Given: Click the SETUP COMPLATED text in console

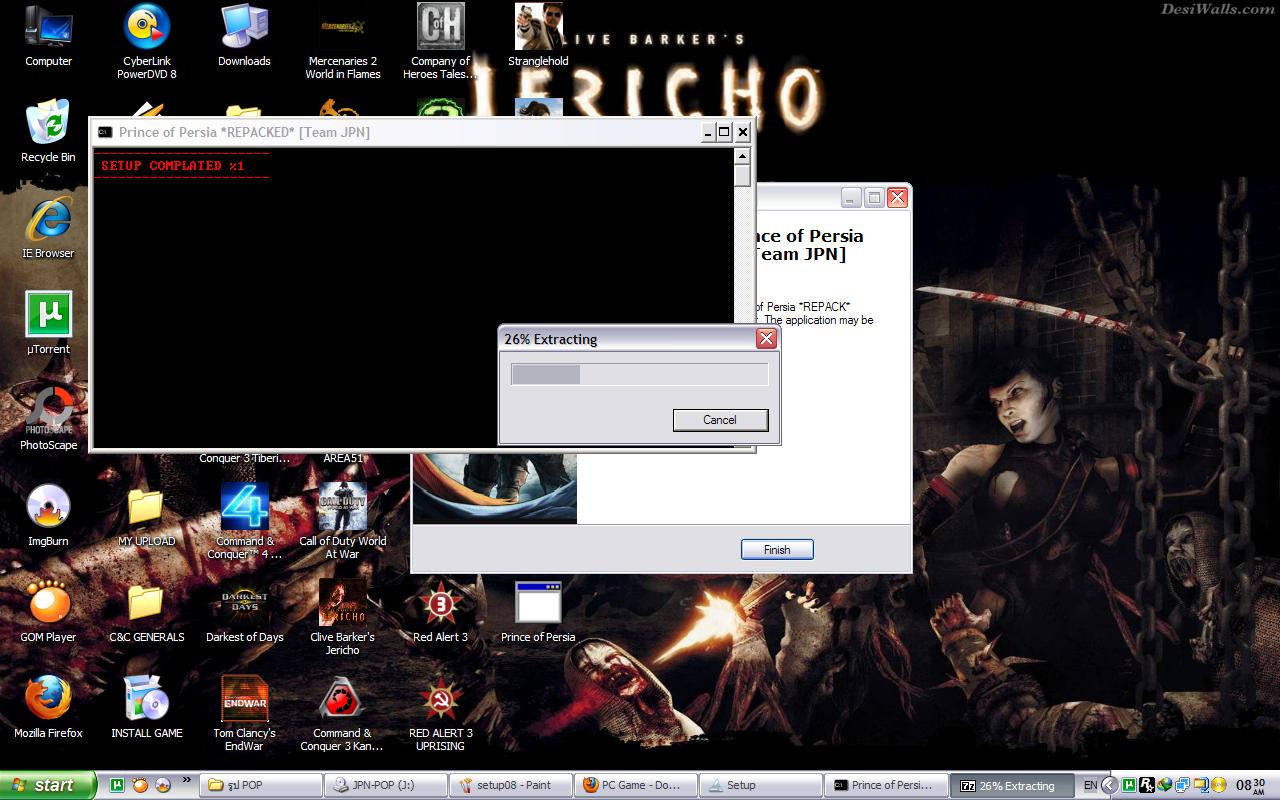Looking at the screenshot, I should pos(172,166).
